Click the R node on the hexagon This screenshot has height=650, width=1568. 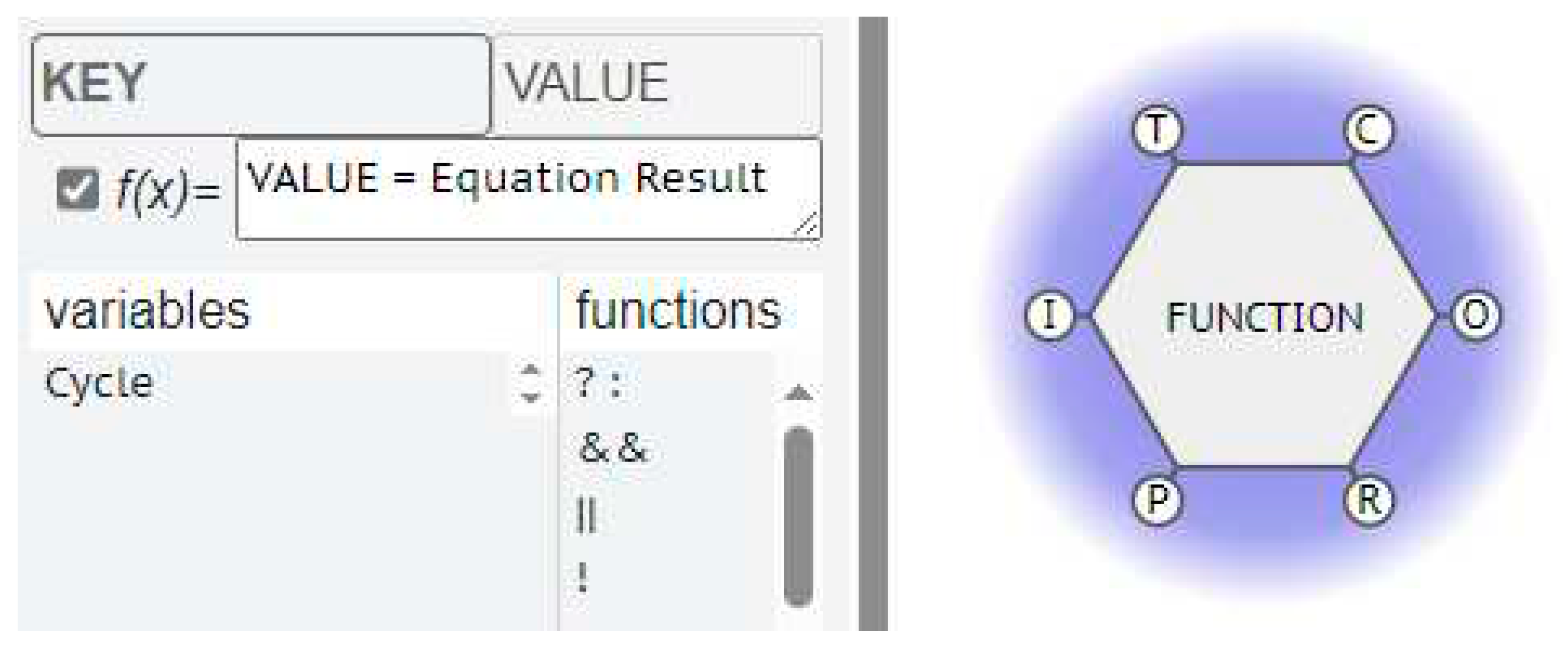click(1369, 499)
